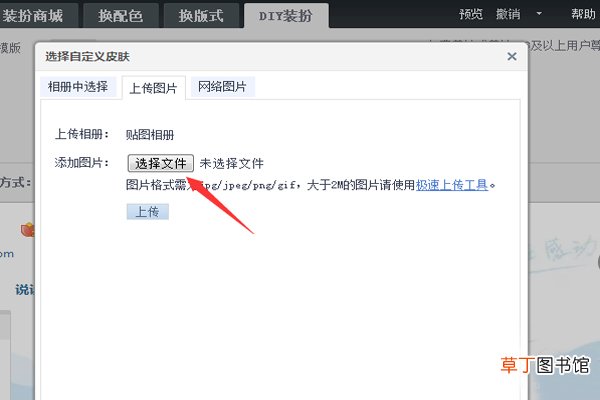This screenshot has width=600, height=400.
Task: Close the 选择自定义皮肤 dialog
Action: click(512, 57)
